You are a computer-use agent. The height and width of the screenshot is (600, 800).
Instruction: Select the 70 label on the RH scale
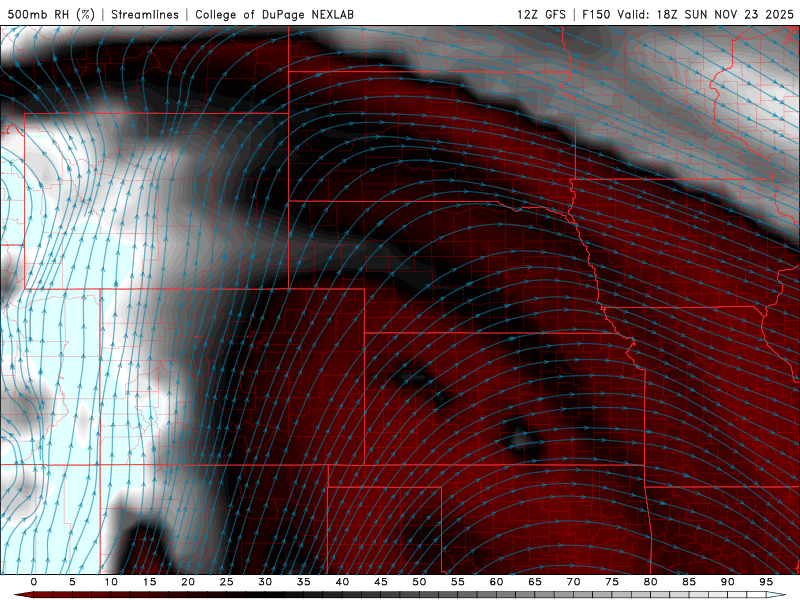point(573,582)
